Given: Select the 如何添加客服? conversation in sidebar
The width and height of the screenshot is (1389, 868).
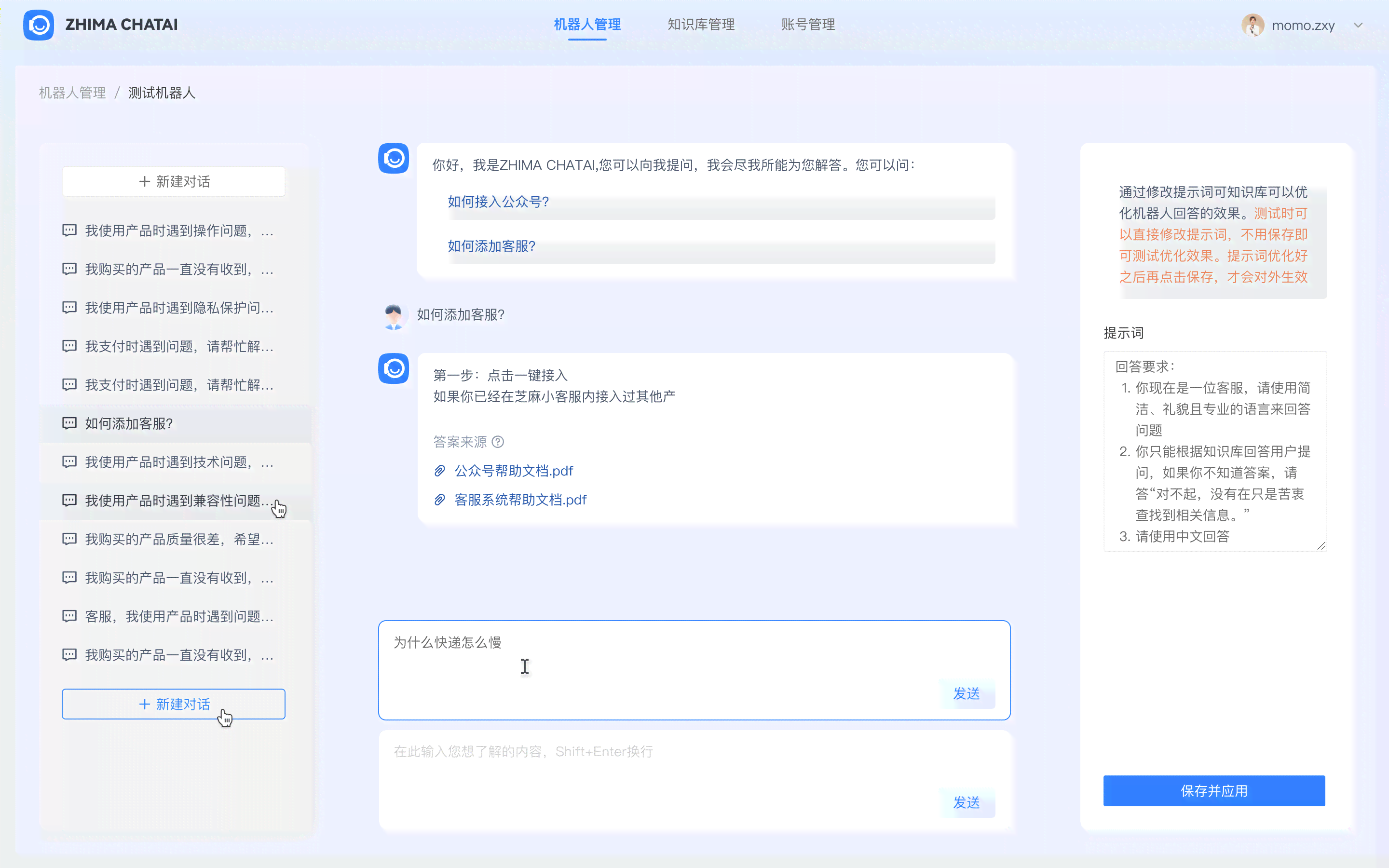Looking at the screenshot, I should 175,424.
